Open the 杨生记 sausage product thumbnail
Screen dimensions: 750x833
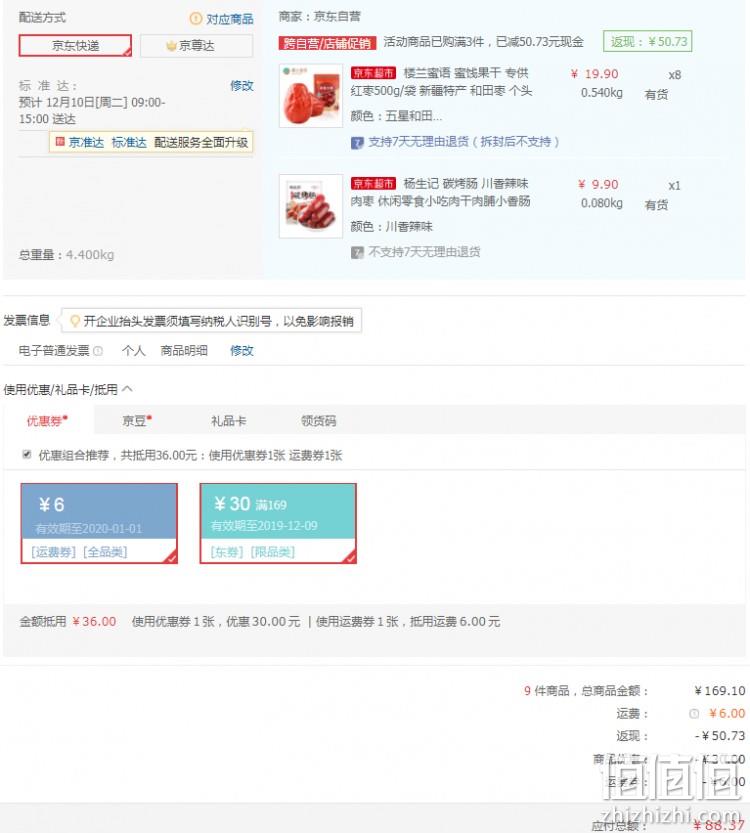coord(311,206)
